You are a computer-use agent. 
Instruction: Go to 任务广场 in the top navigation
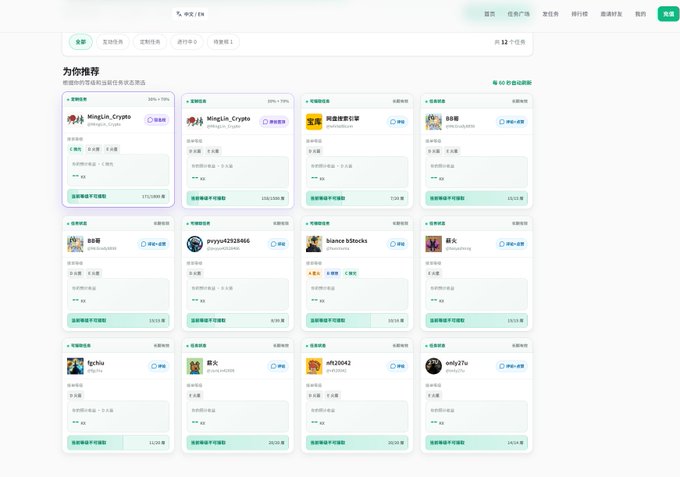coord(518,14)
